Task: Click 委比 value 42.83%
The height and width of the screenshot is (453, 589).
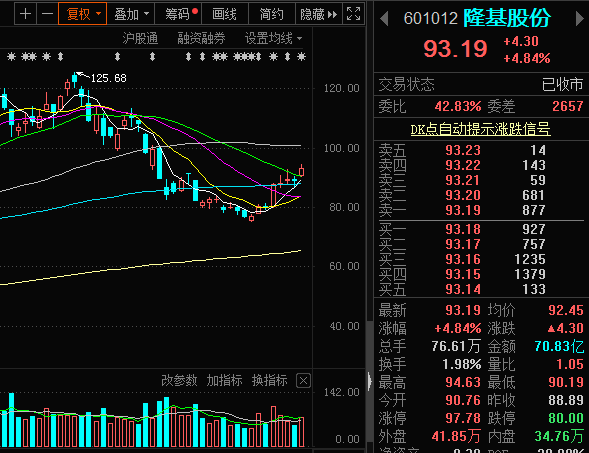Action: point(458,106)
